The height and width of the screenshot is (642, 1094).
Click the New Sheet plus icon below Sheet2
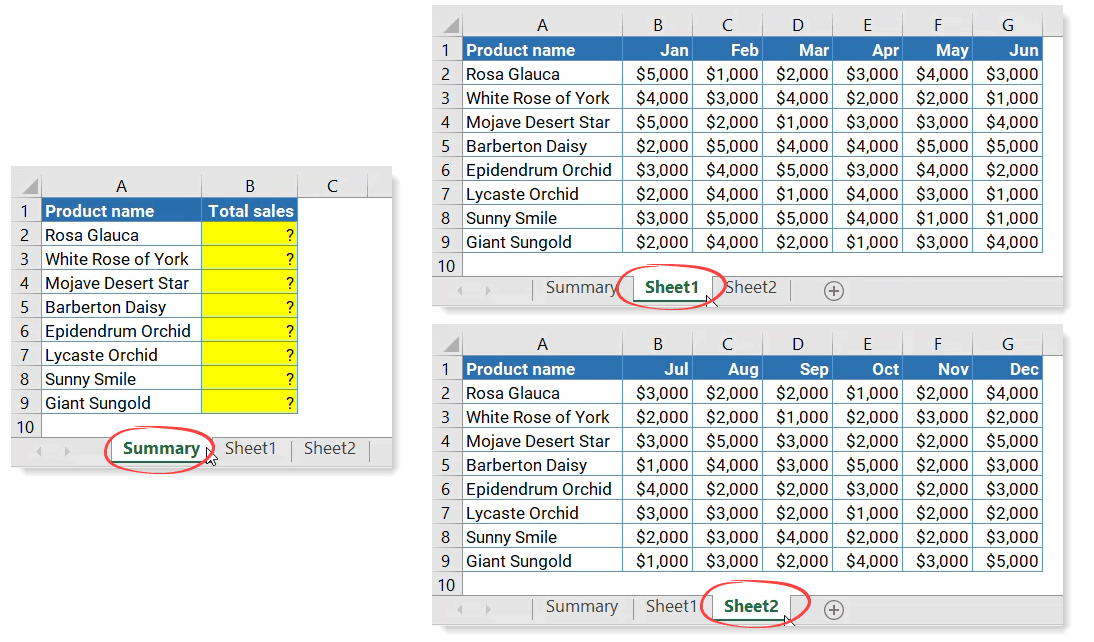click(833, 610)
